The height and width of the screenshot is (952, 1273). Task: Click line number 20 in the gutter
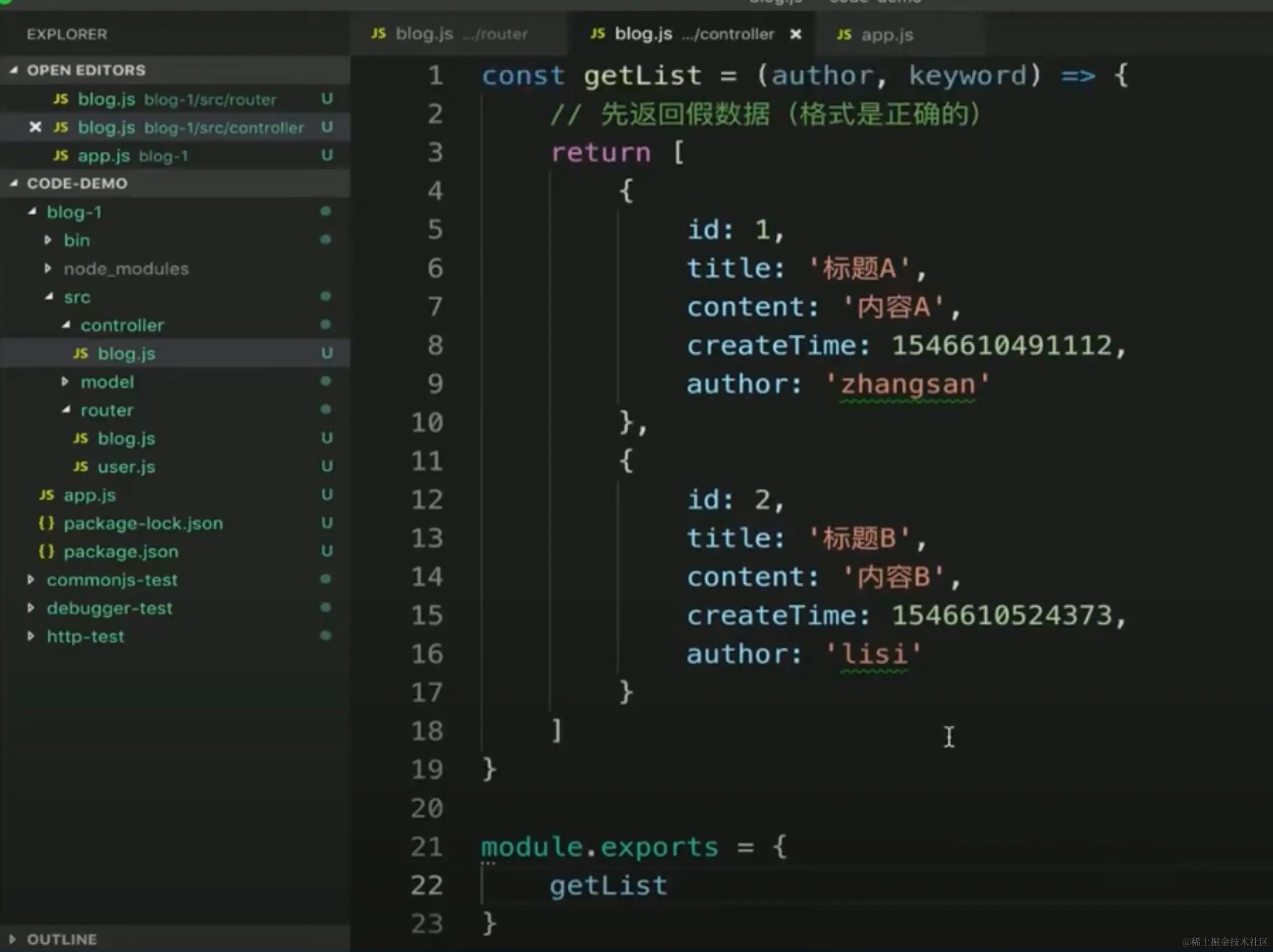(427, 808)
